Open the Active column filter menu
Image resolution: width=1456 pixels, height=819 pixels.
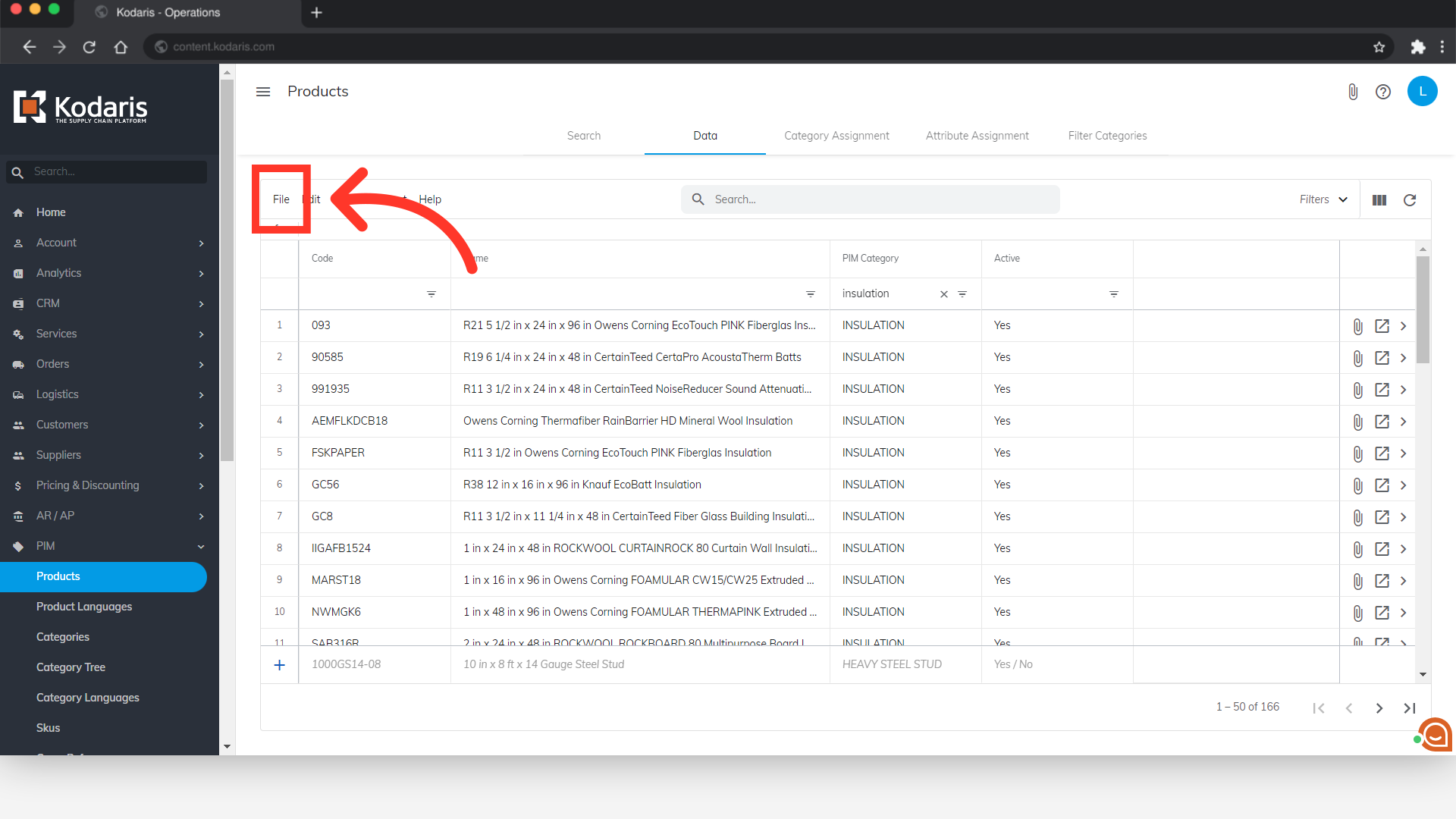(1113, 294)
